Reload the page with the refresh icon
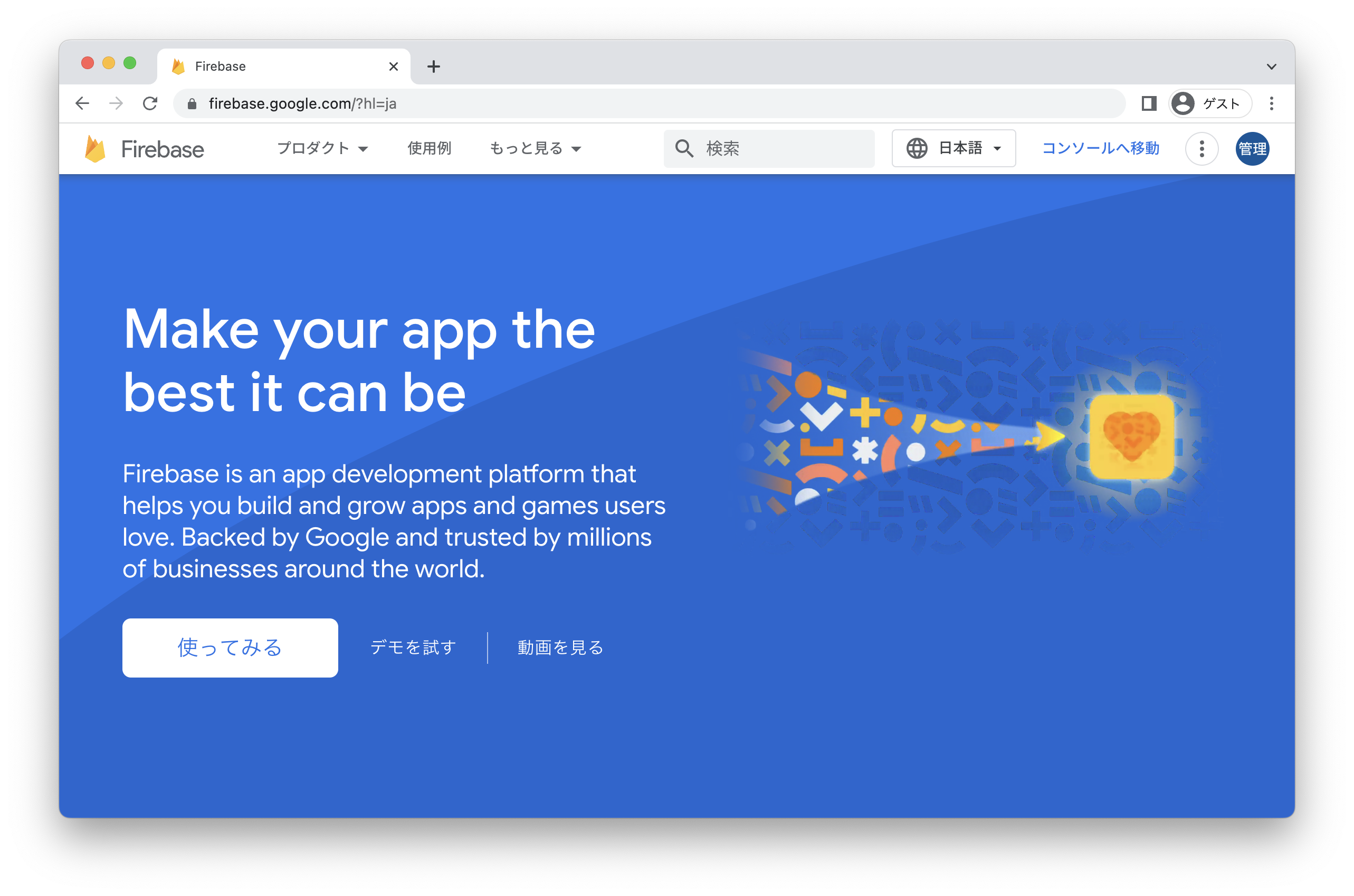Screen dimensions: 1354x896 tap(150, 103)
